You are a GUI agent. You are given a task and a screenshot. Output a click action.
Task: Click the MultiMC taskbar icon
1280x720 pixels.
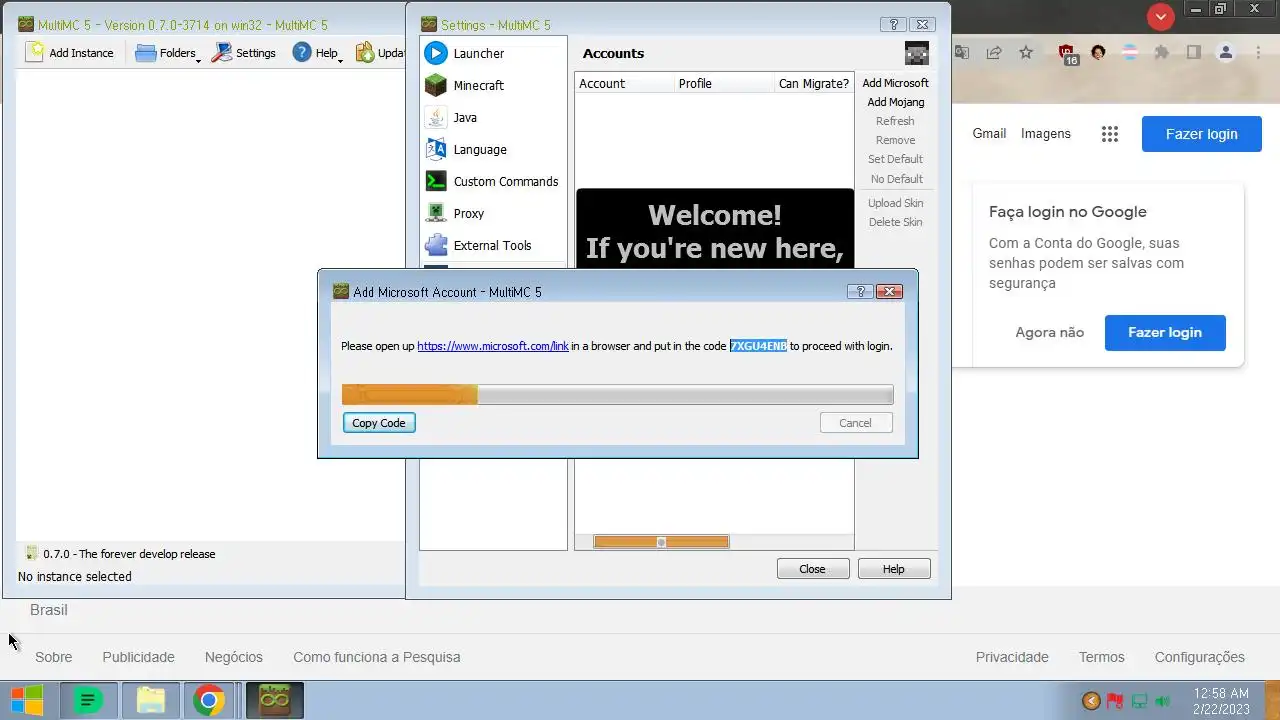[x=274, y=701]
